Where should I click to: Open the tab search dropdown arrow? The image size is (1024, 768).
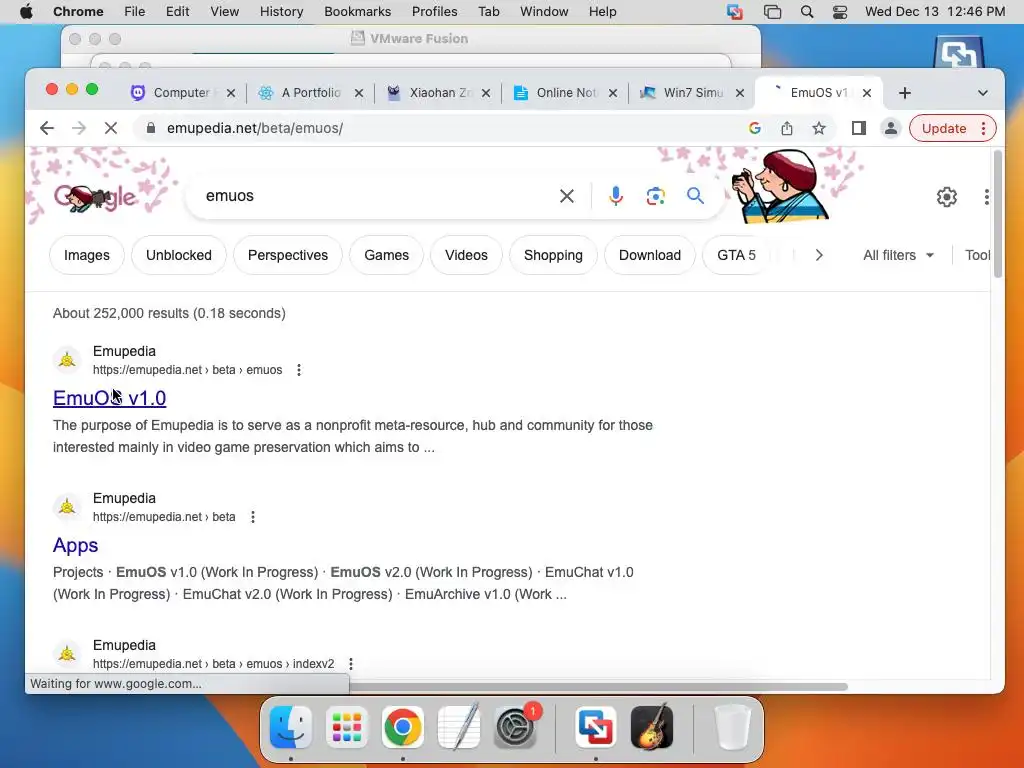pyautogui.click(x=982, y=93)
